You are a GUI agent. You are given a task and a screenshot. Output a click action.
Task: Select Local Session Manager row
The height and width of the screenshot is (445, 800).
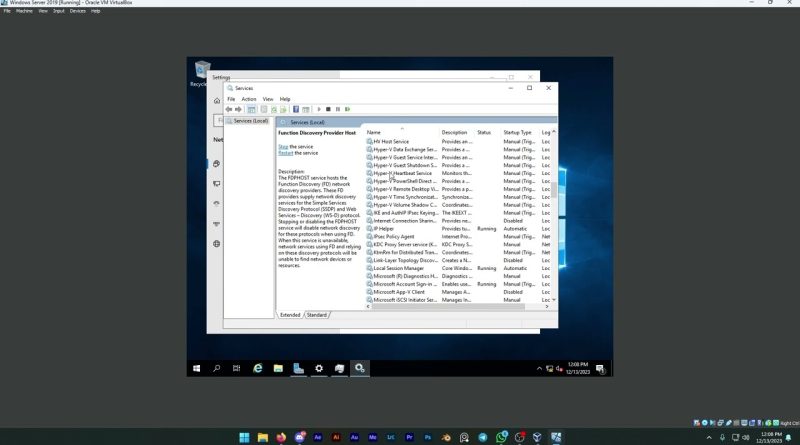coord(458,268)
